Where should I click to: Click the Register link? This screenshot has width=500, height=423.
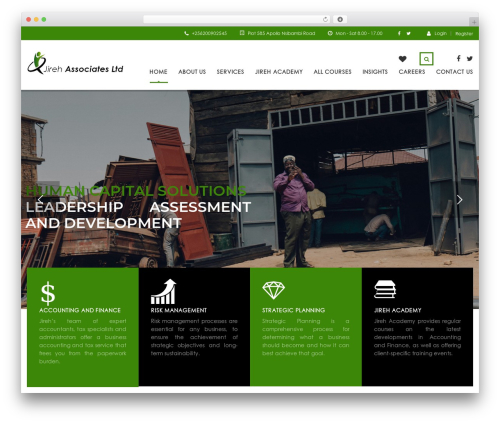[x=464, y=33]
